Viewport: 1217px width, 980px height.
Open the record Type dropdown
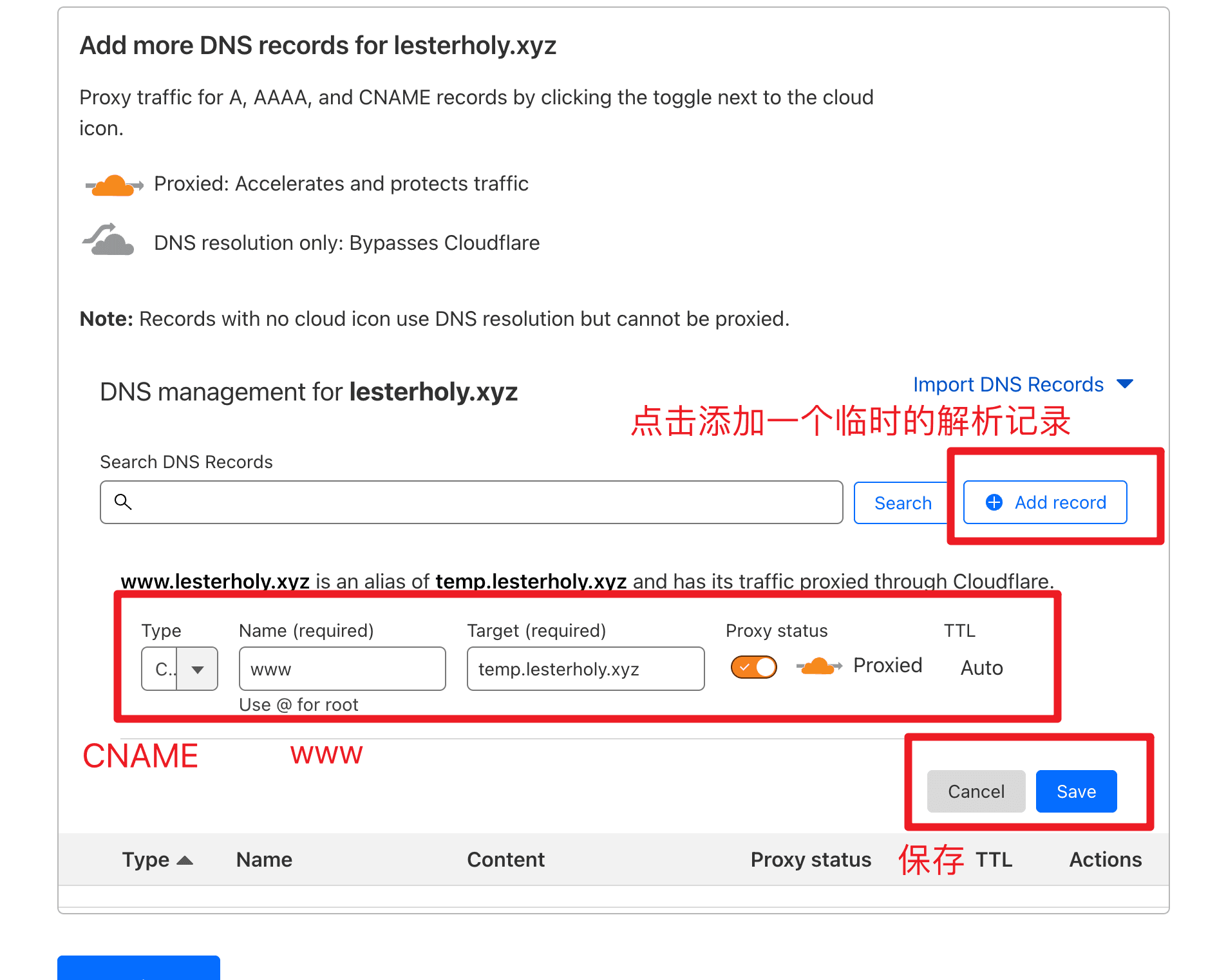180,669
